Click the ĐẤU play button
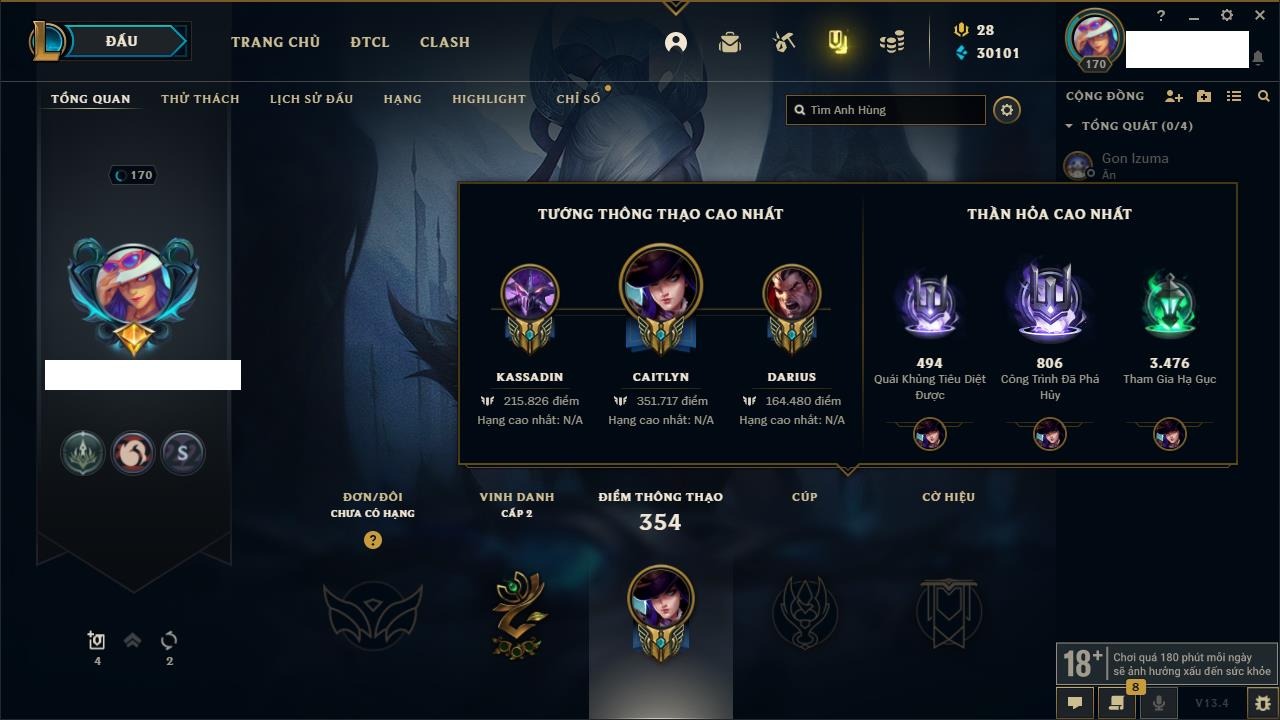Screen dimensions: 1280x720 pos(120,41)
